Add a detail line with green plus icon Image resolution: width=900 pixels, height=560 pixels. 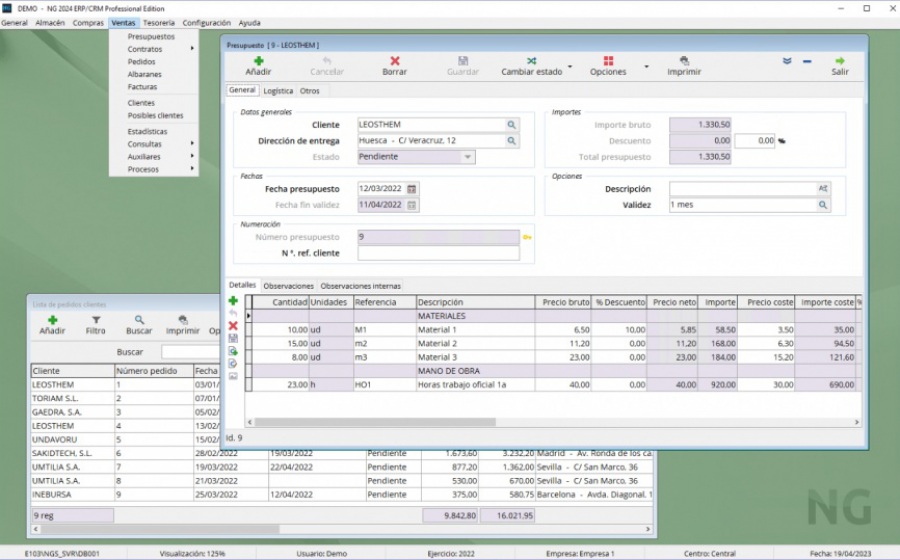pos(233,301)
